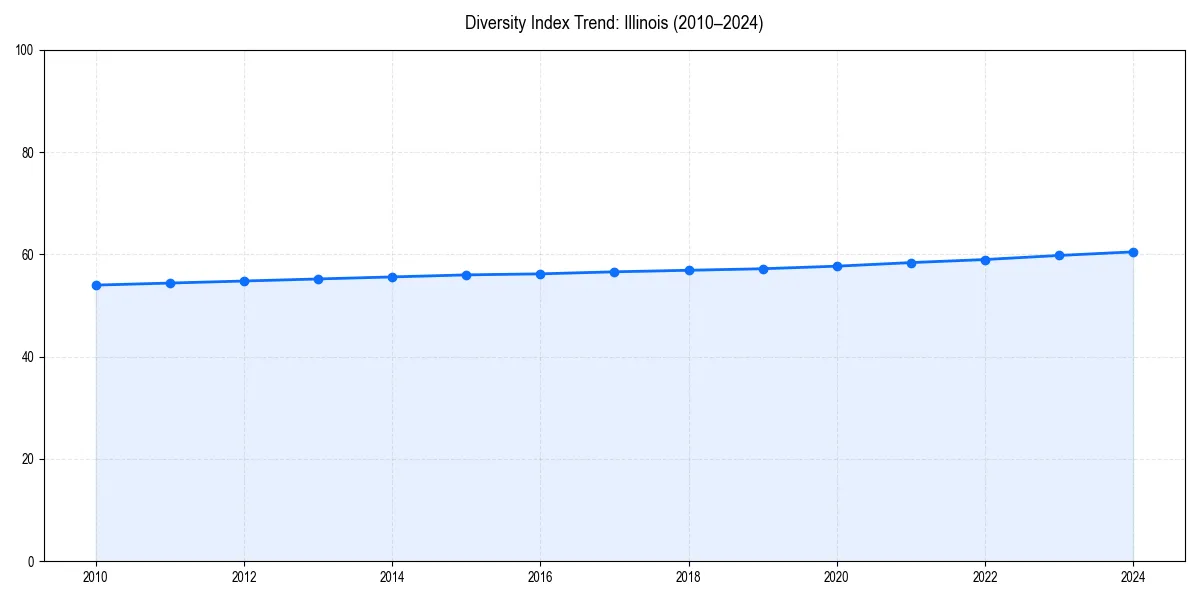Click the 2014 data point marker
This screenshot has width=1200, height=600.
[x=392, y=275]
